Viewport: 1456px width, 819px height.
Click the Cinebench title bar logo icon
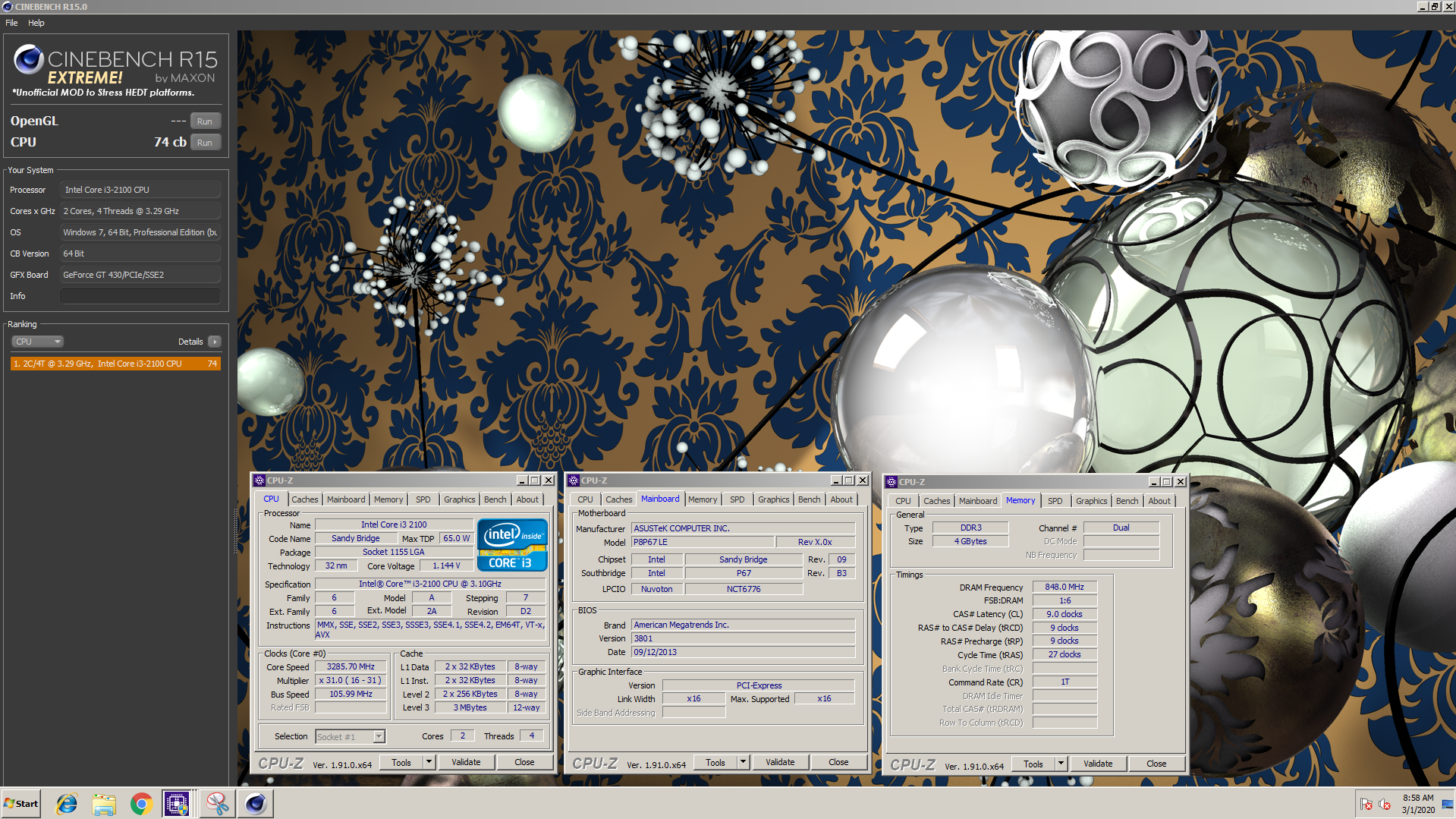point(8,7)
